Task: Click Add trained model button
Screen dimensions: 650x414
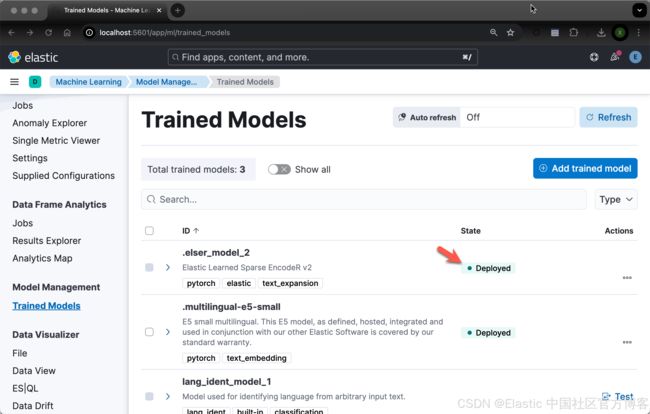Action: (585, 168)
